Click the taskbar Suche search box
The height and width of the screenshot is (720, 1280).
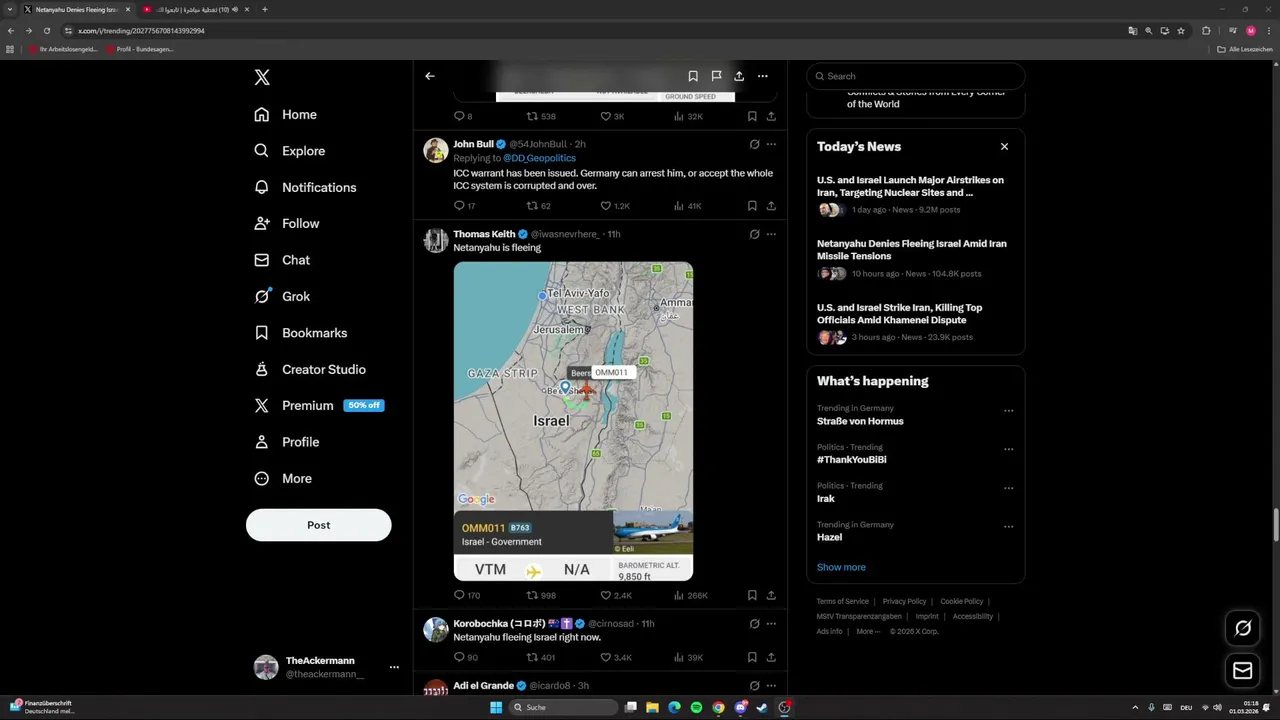(563, 707)
